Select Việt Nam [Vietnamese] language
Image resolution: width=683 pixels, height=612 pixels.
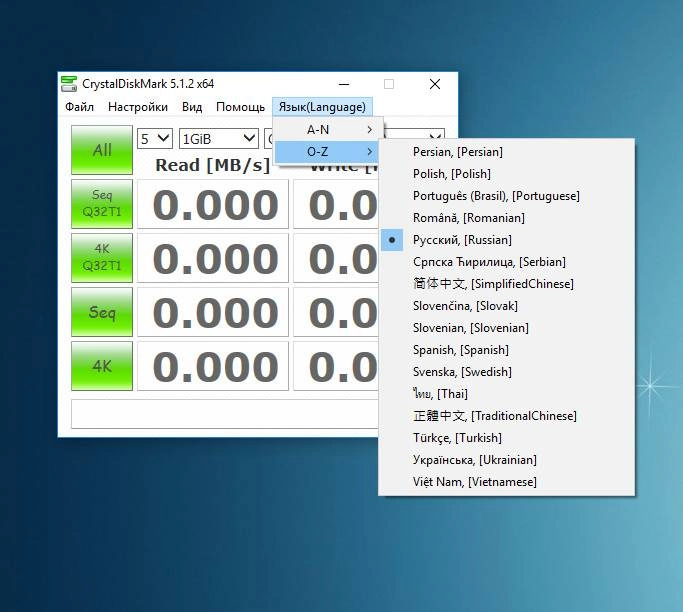coord(506,482)
